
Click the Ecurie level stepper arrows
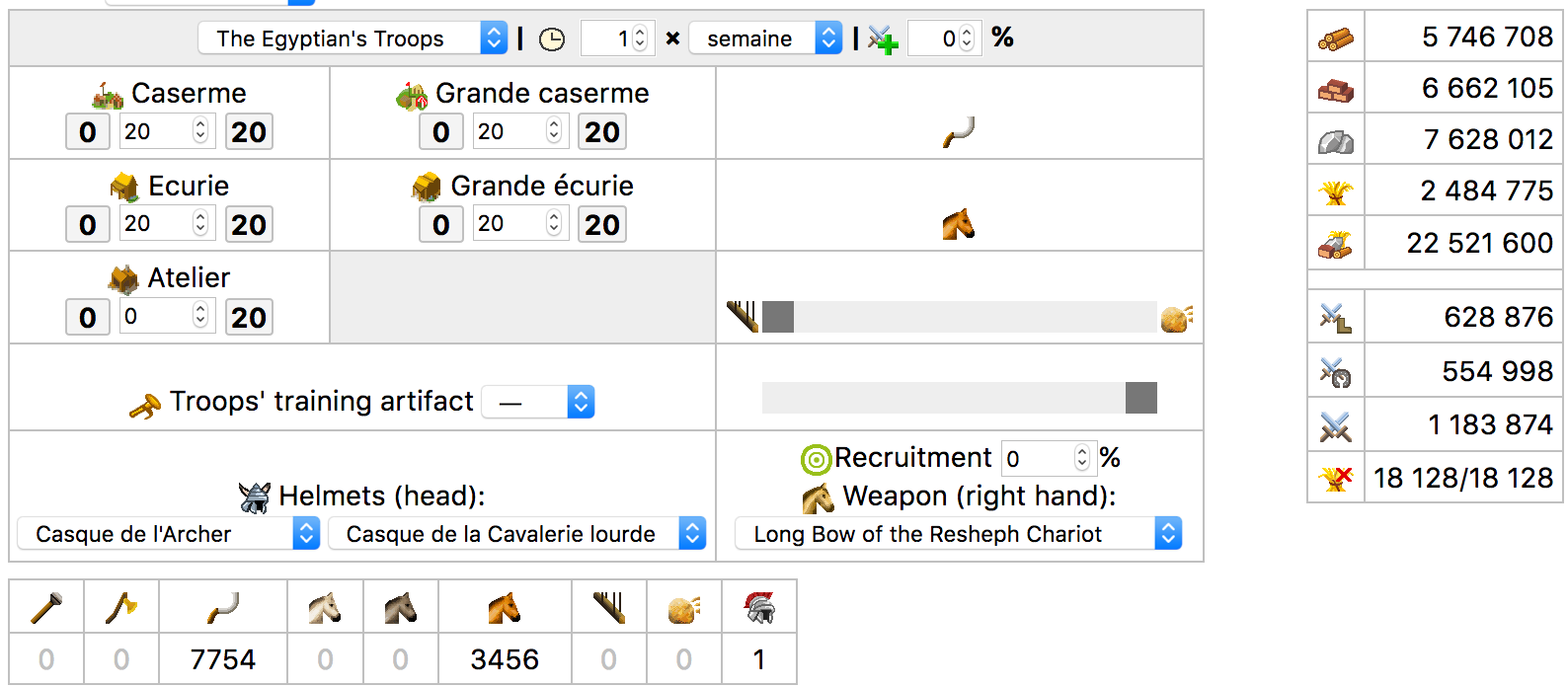coord(200,224)
